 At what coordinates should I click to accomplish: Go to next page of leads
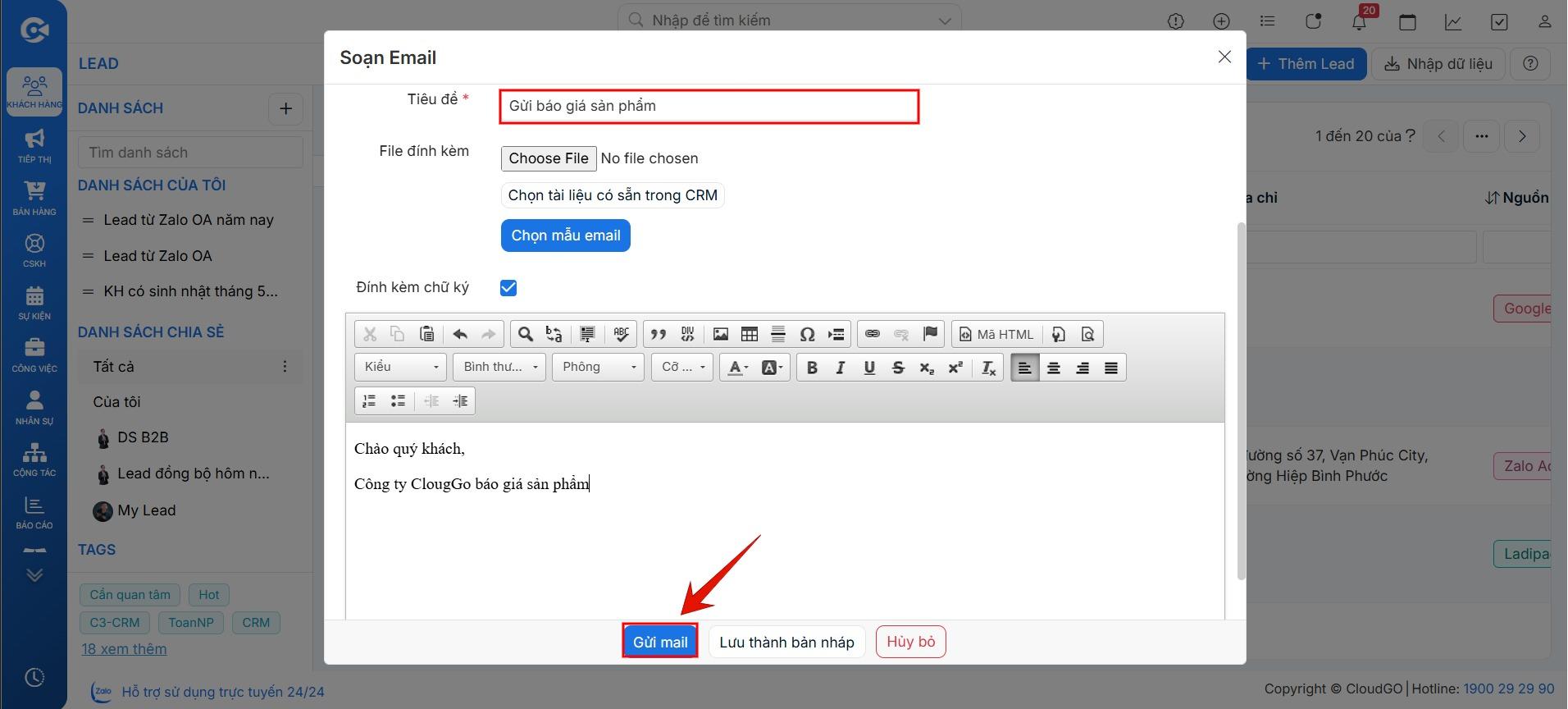click(1522, 136)
